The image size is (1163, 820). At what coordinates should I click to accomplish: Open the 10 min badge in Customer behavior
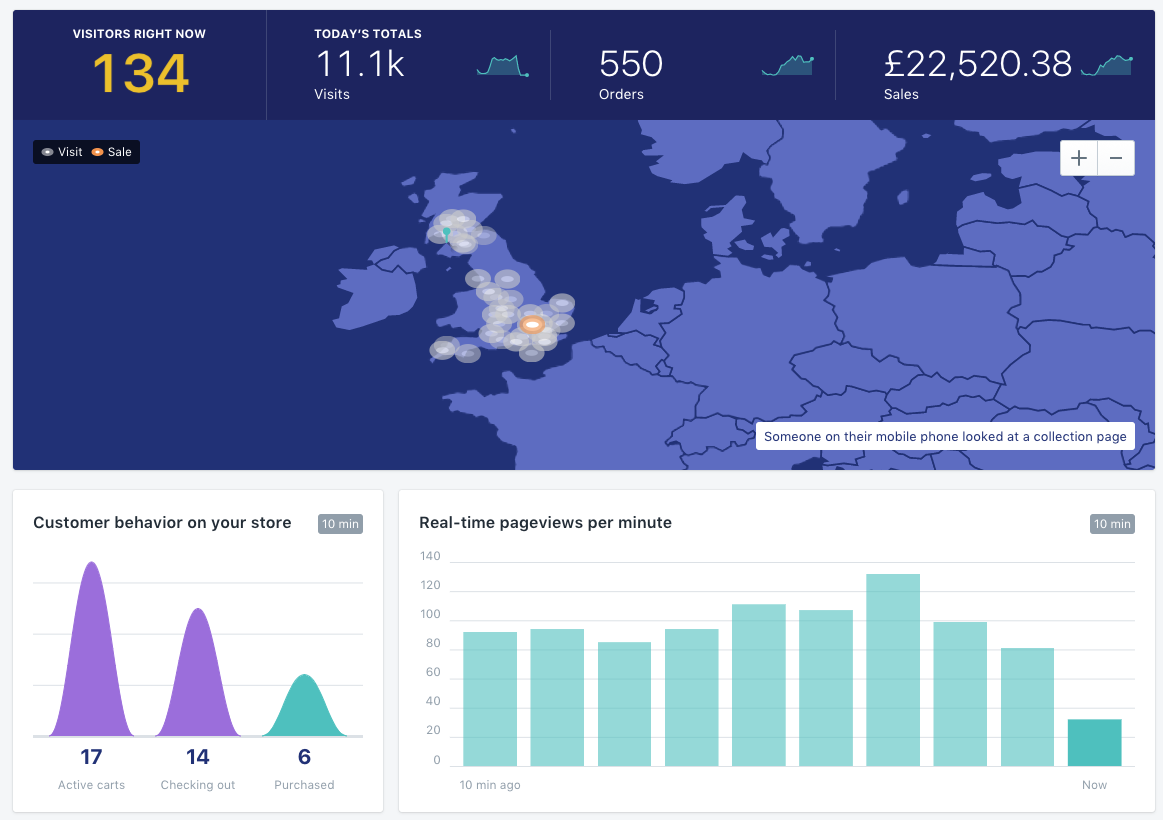coord(340,523)
